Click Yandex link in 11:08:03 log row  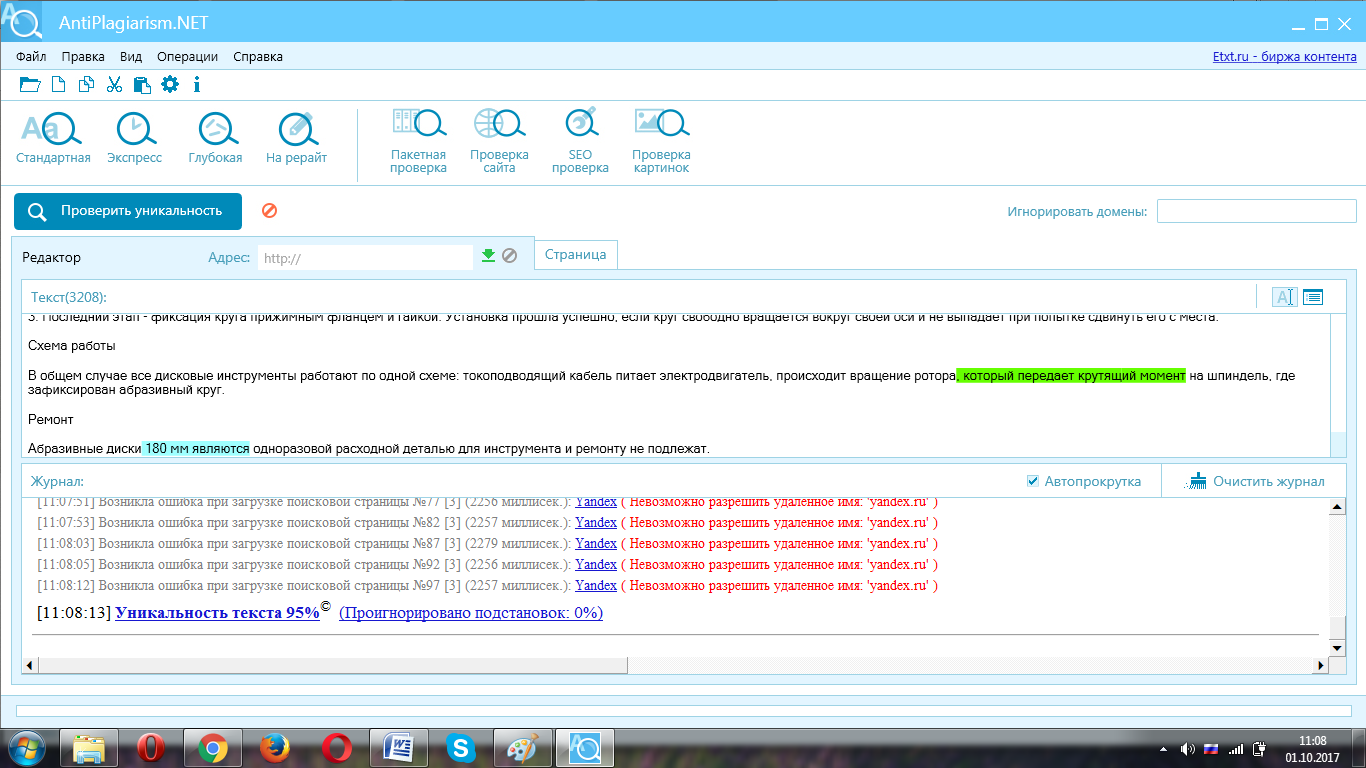(596, 543)
